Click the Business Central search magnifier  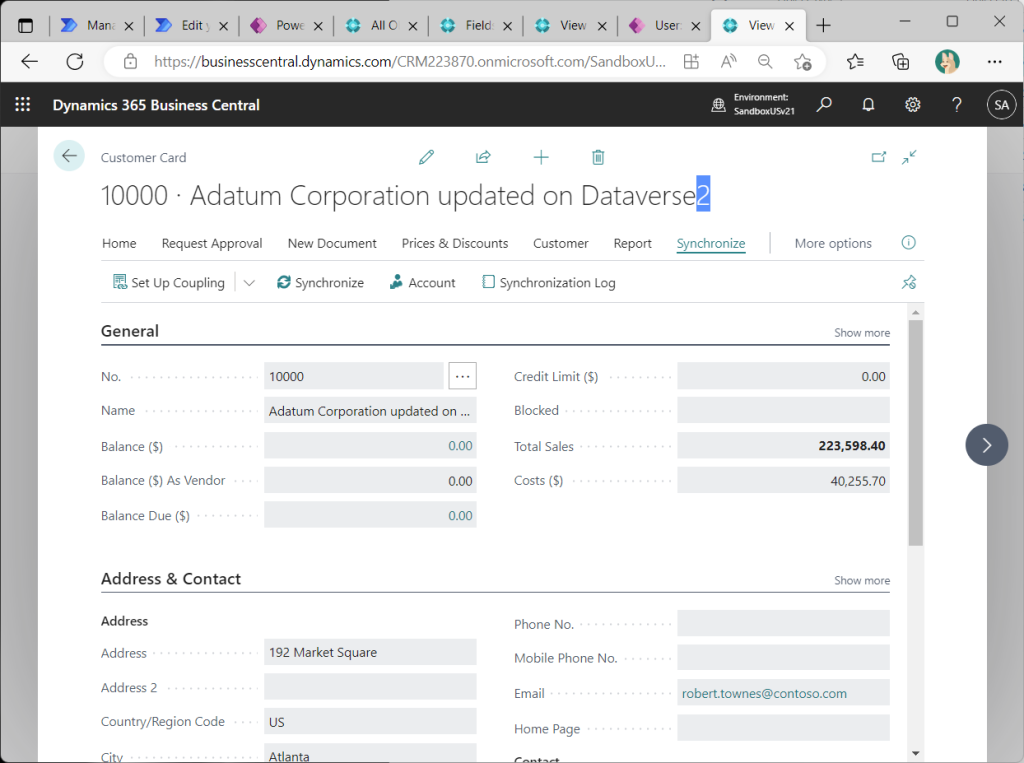(824, 105)
